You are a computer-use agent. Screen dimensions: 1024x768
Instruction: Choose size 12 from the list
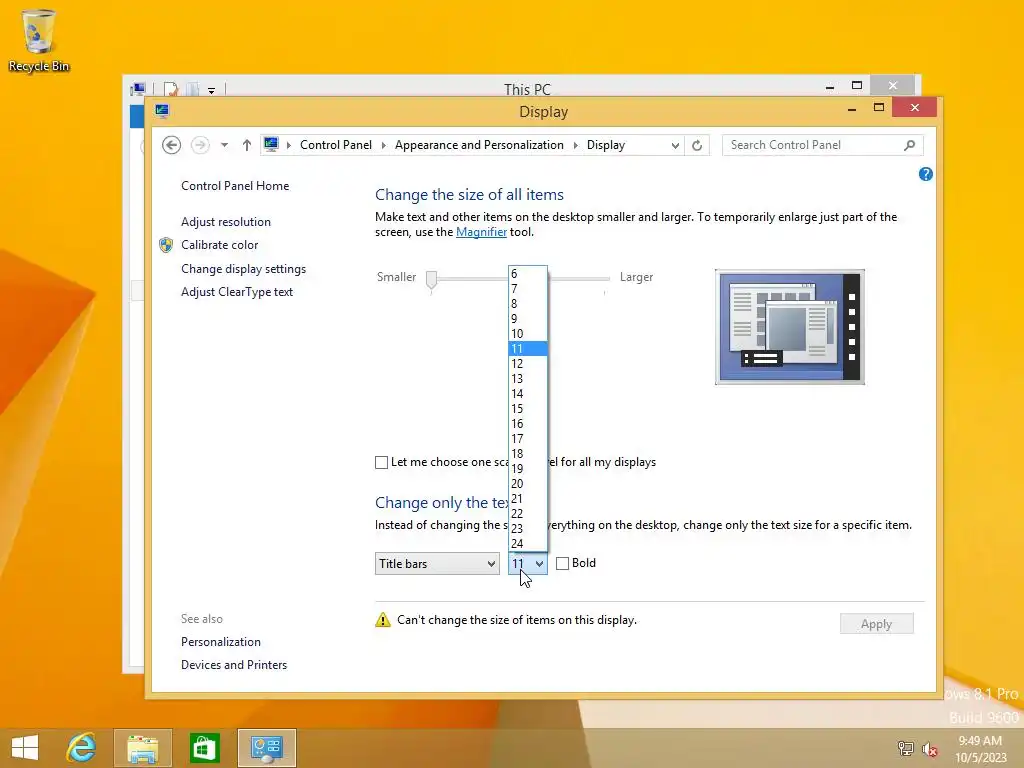click(528, 364)
